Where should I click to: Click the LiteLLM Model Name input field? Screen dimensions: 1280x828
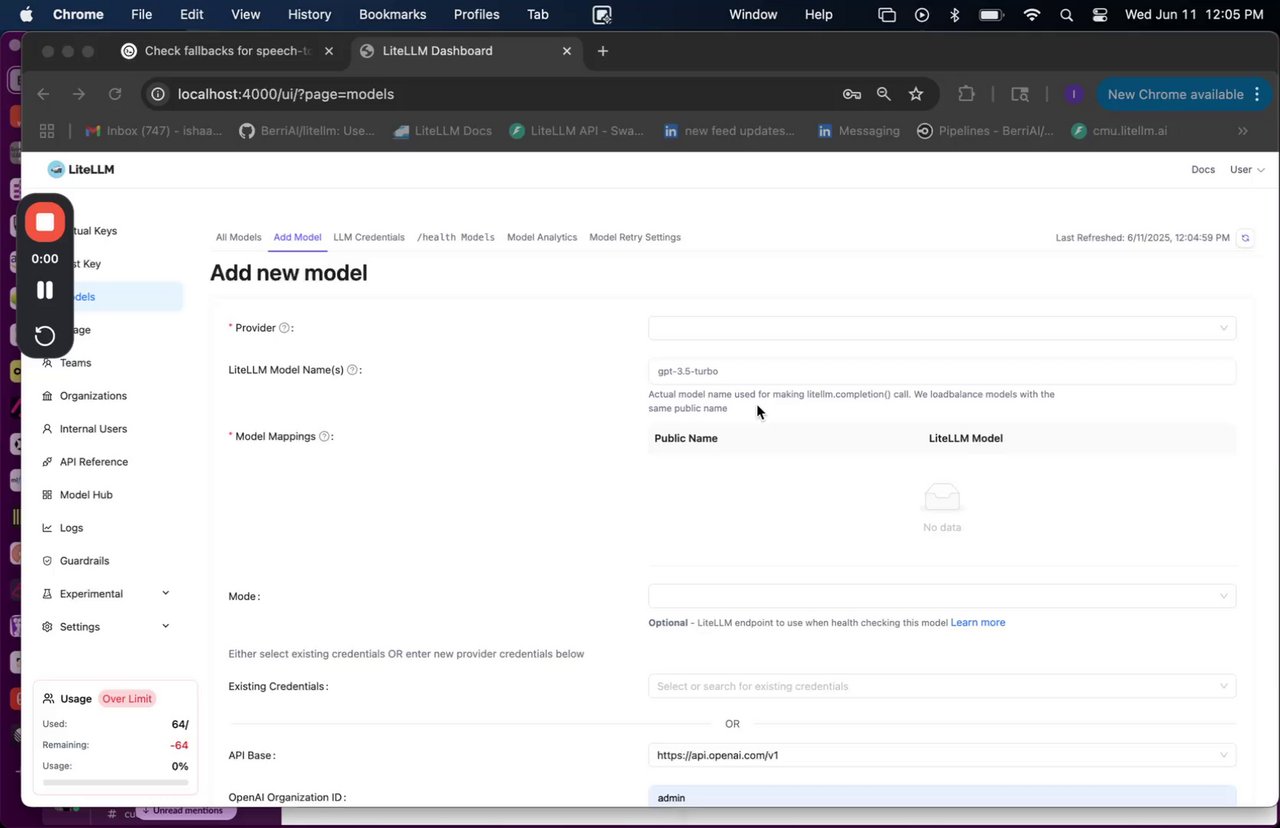point(942,371)
